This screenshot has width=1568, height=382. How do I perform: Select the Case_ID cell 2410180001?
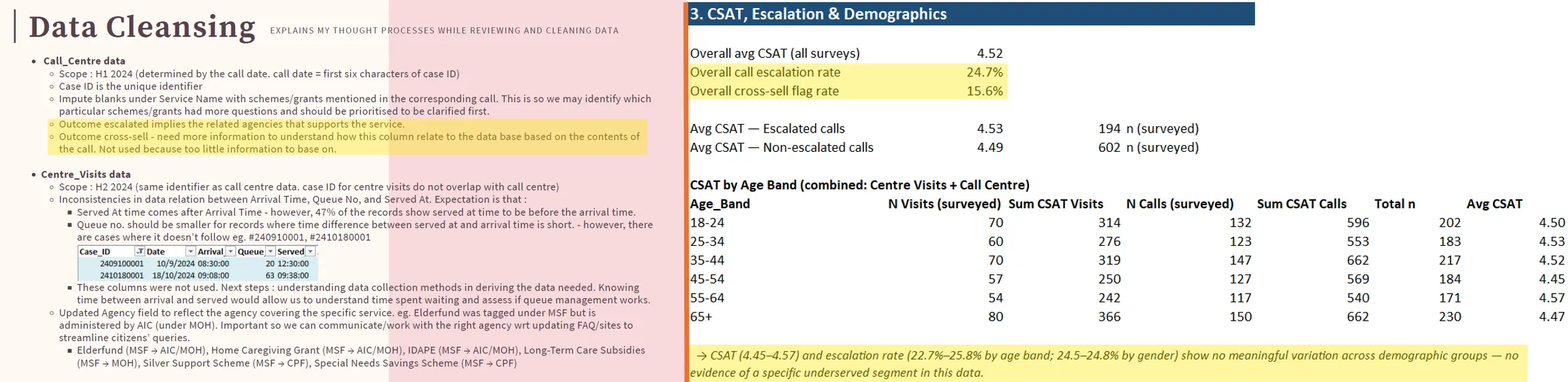click(122, 276)
